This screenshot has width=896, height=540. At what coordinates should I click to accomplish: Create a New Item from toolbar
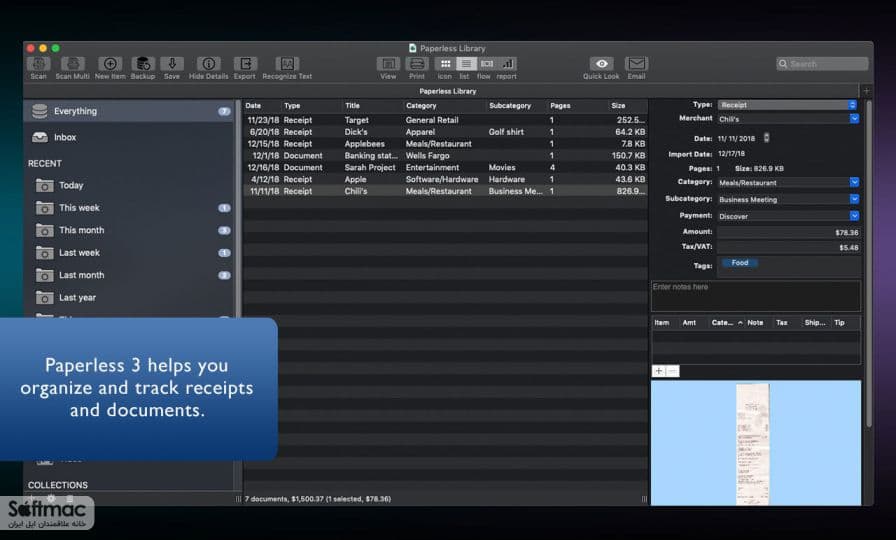(110, 64)
